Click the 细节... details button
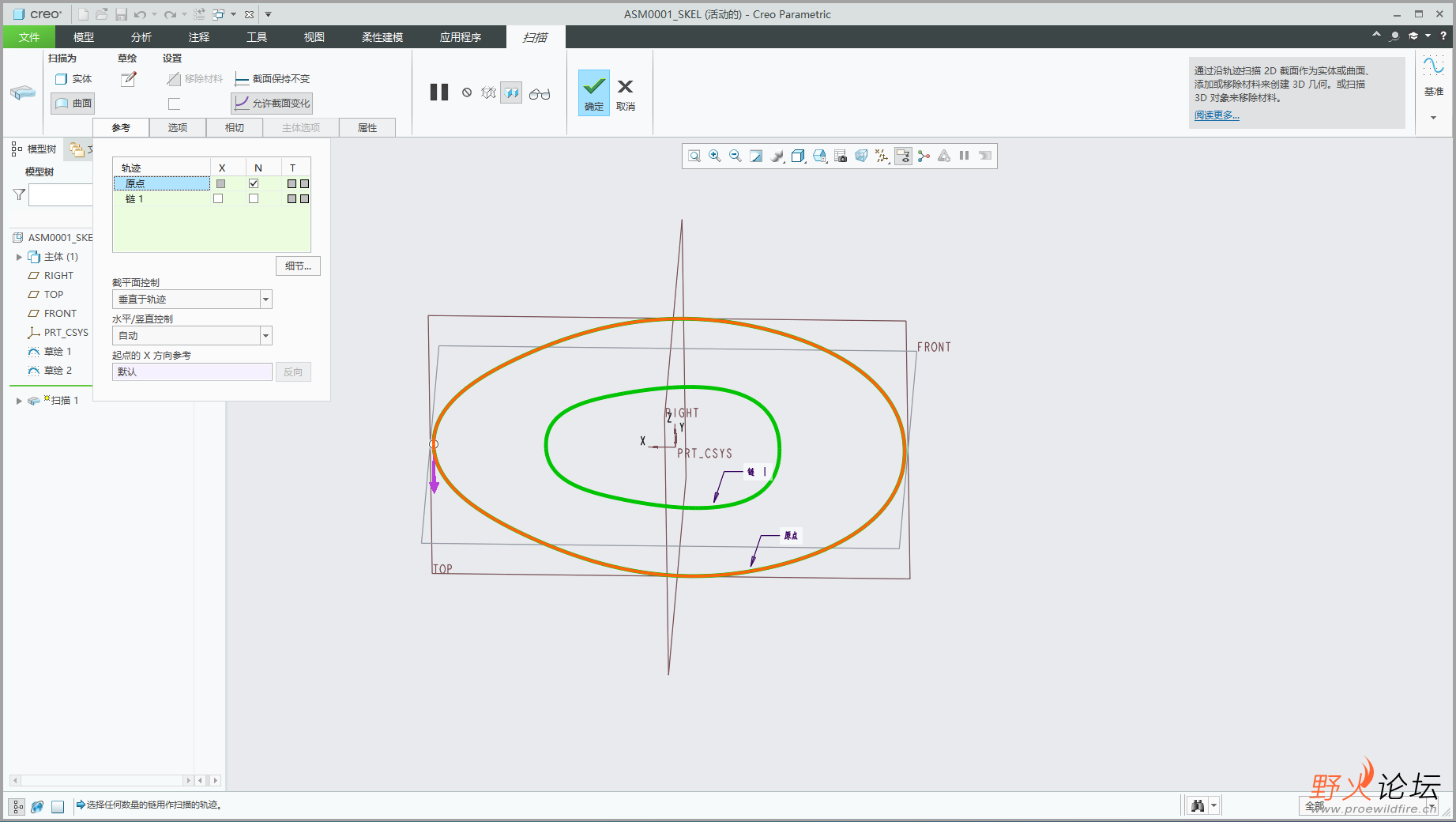Viewport: 1456px width, 822px height. (x=298, y=266)
